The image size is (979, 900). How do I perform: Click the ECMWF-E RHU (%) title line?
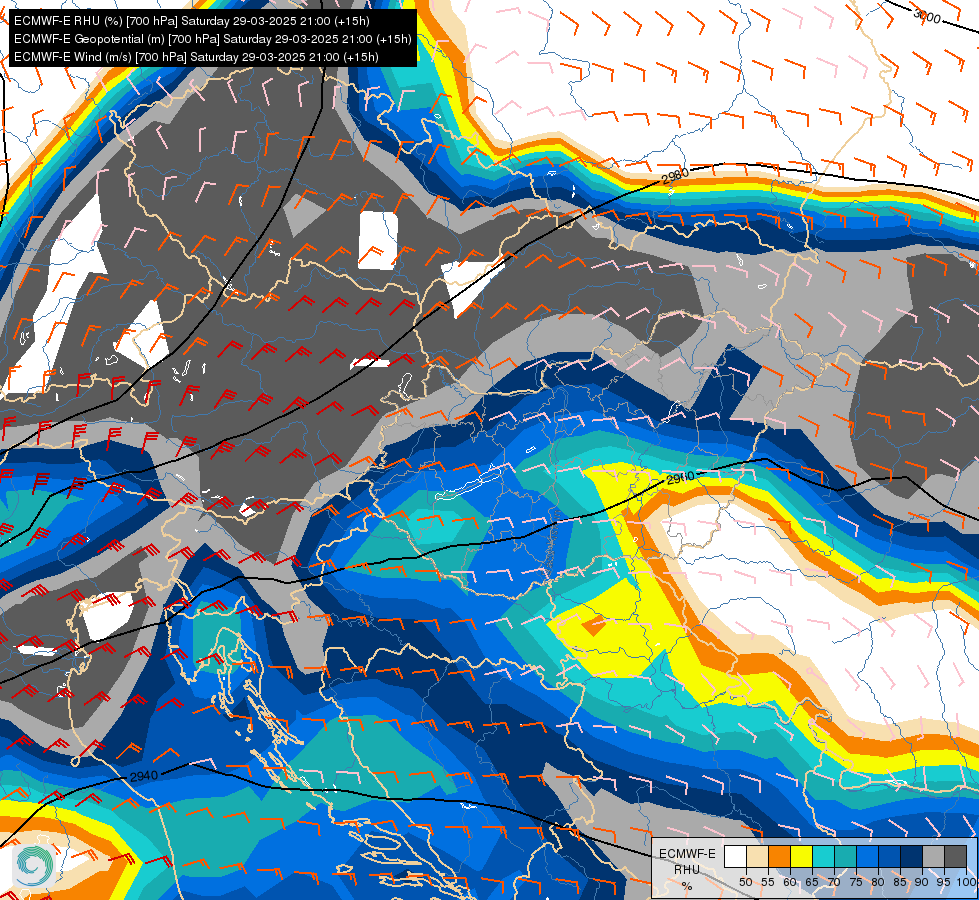[x=192, y=21]
